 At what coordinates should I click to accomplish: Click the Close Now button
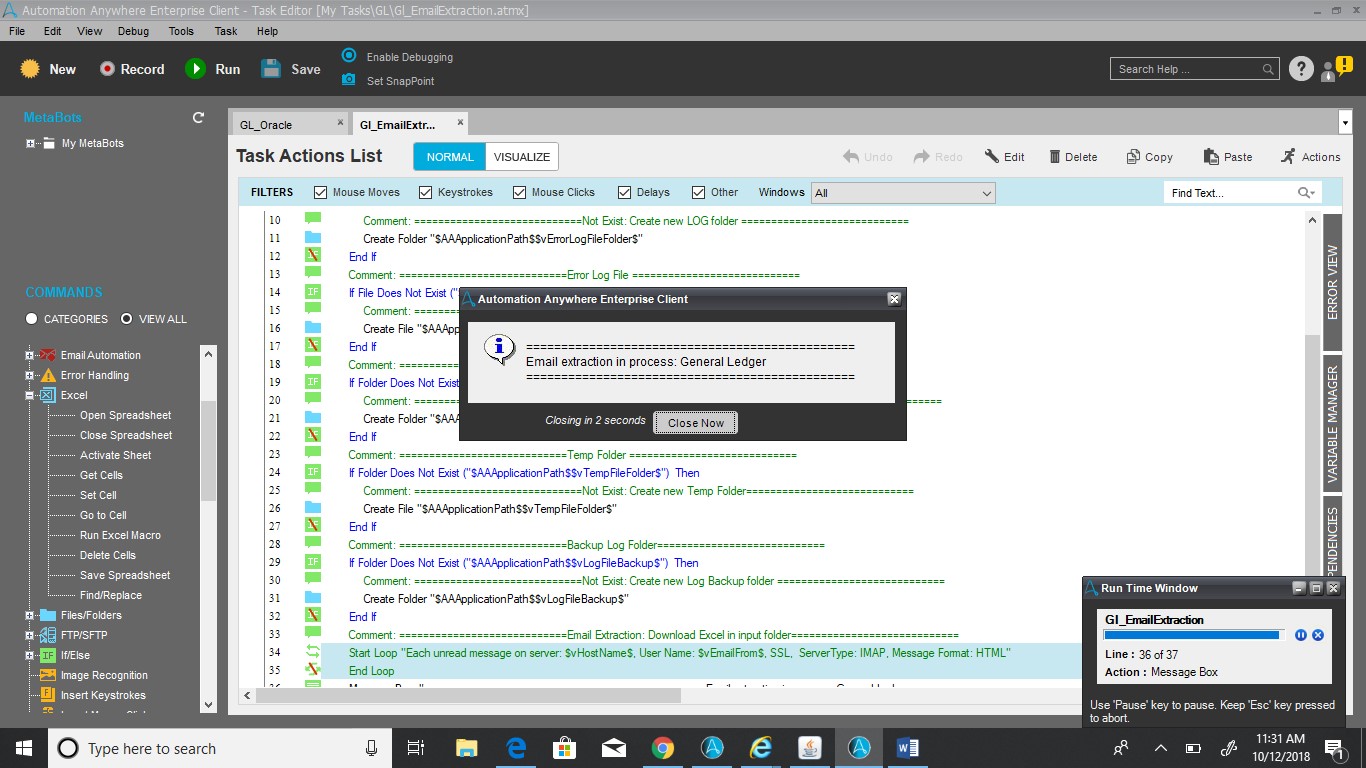(x=696, y=423)
